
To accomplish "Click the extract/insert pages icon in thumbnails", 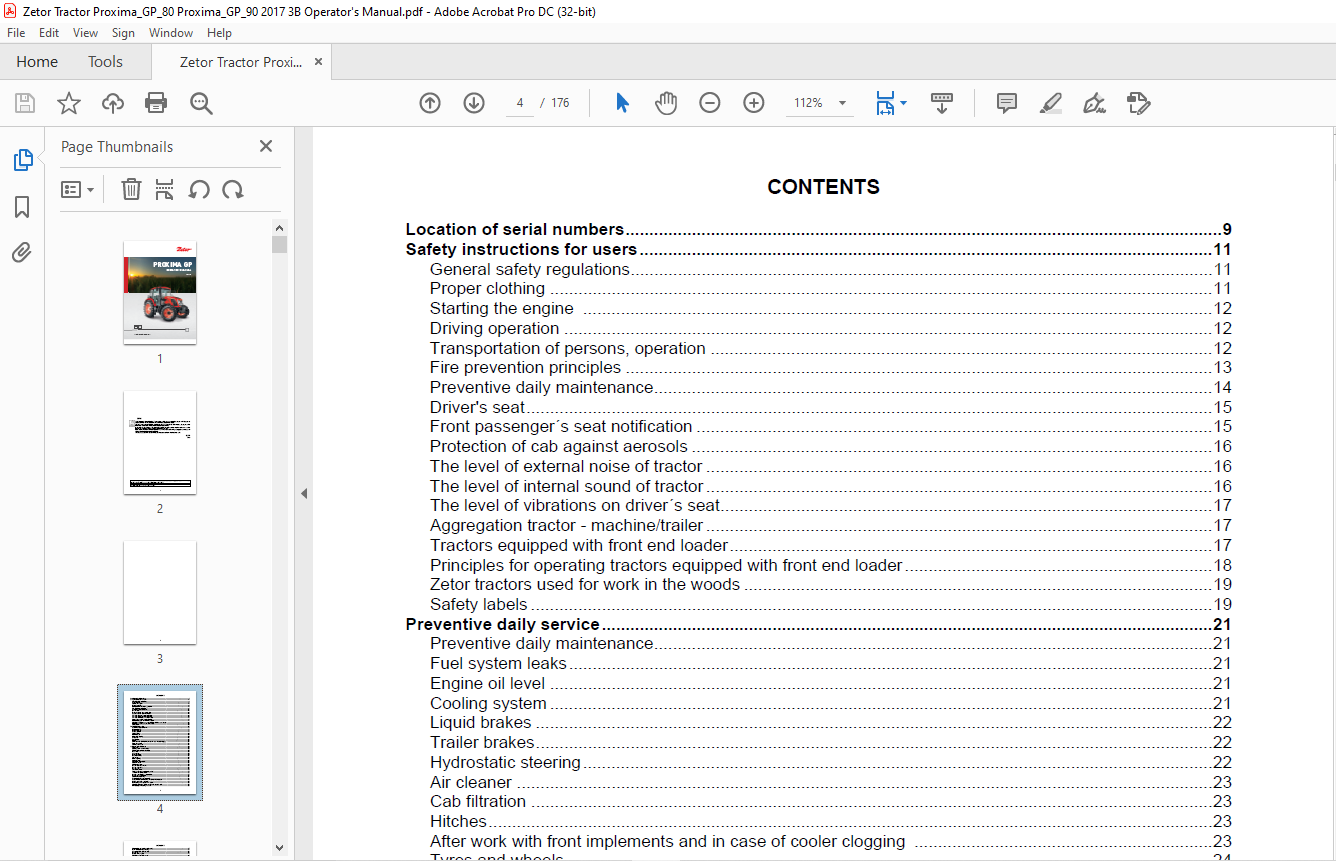I will click(165, 189).
